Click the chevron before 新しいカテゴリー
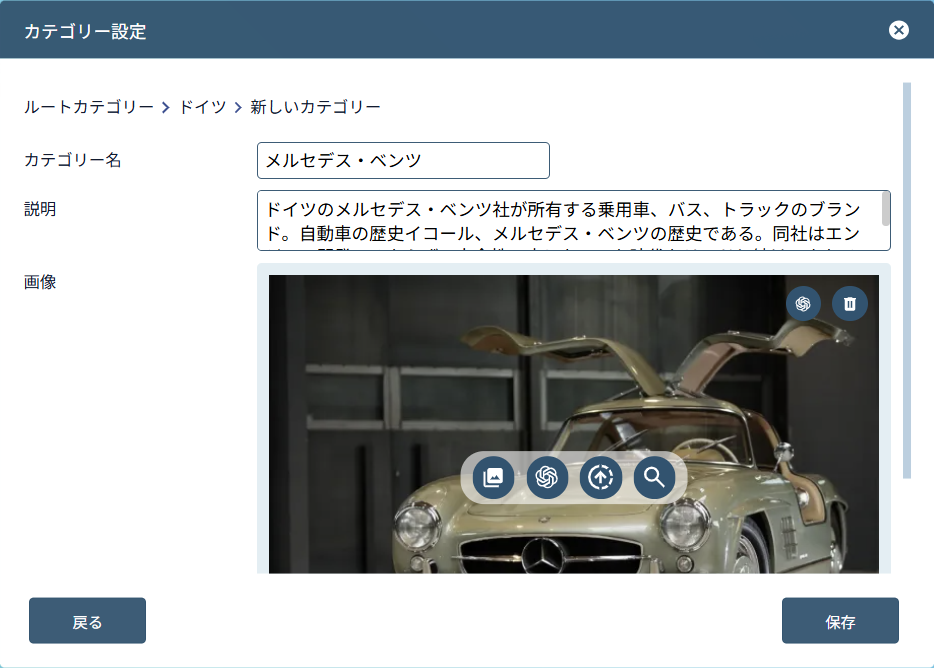Image resolution: width=934 pixels, height=668 pixels. [238, 107]
